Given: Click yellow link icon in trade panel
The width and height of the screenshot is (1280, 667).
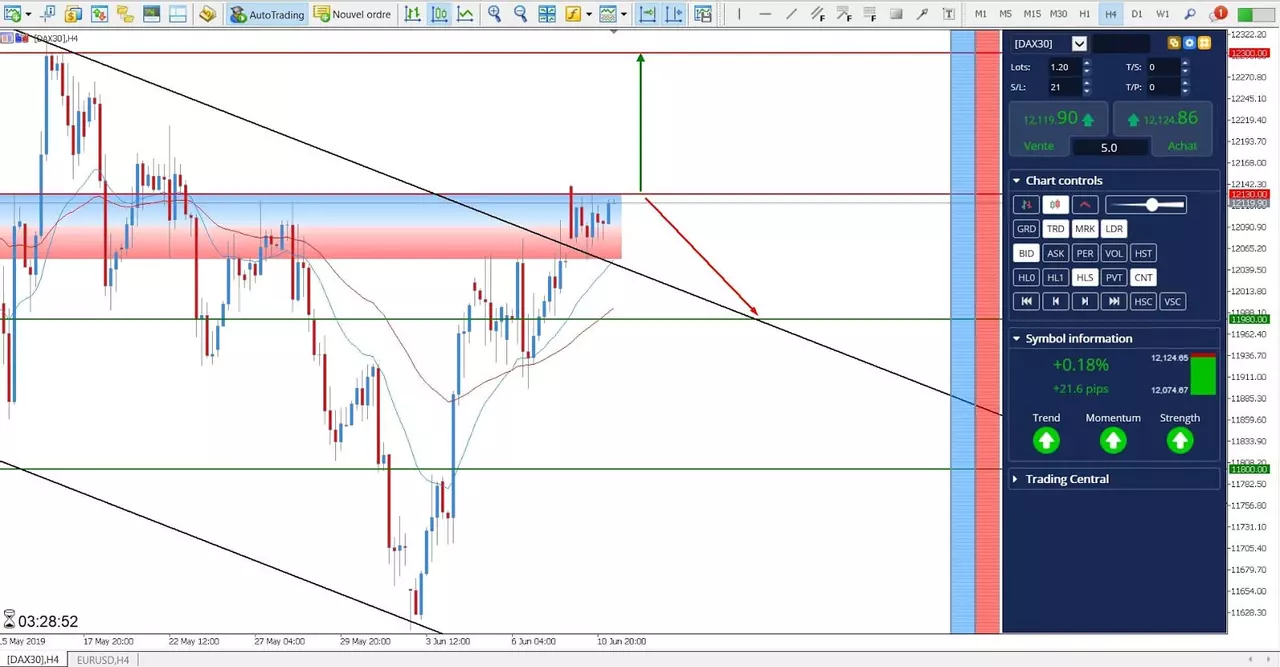Looking at the screenshot, I should point(1174,43).
